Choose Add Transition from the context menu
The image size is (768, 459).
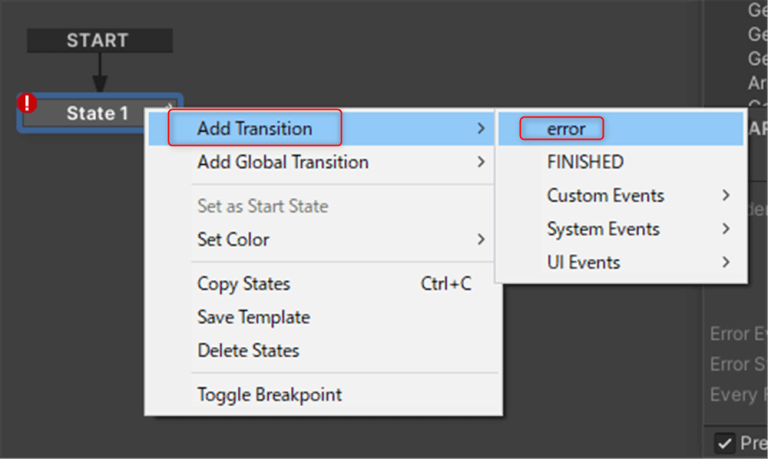pos(255,128)
